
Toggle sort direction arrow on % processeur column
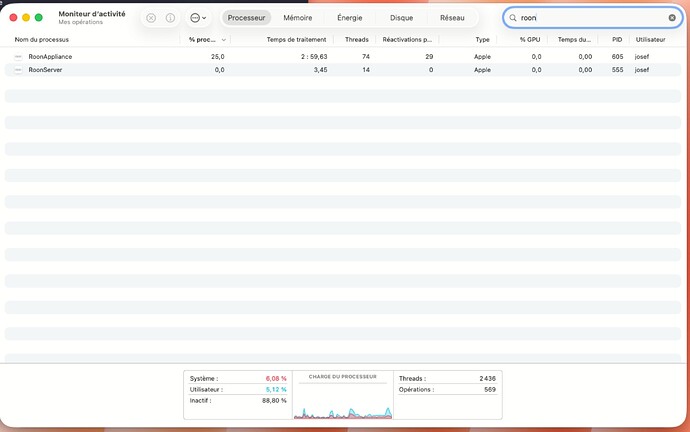pos(223,40)
